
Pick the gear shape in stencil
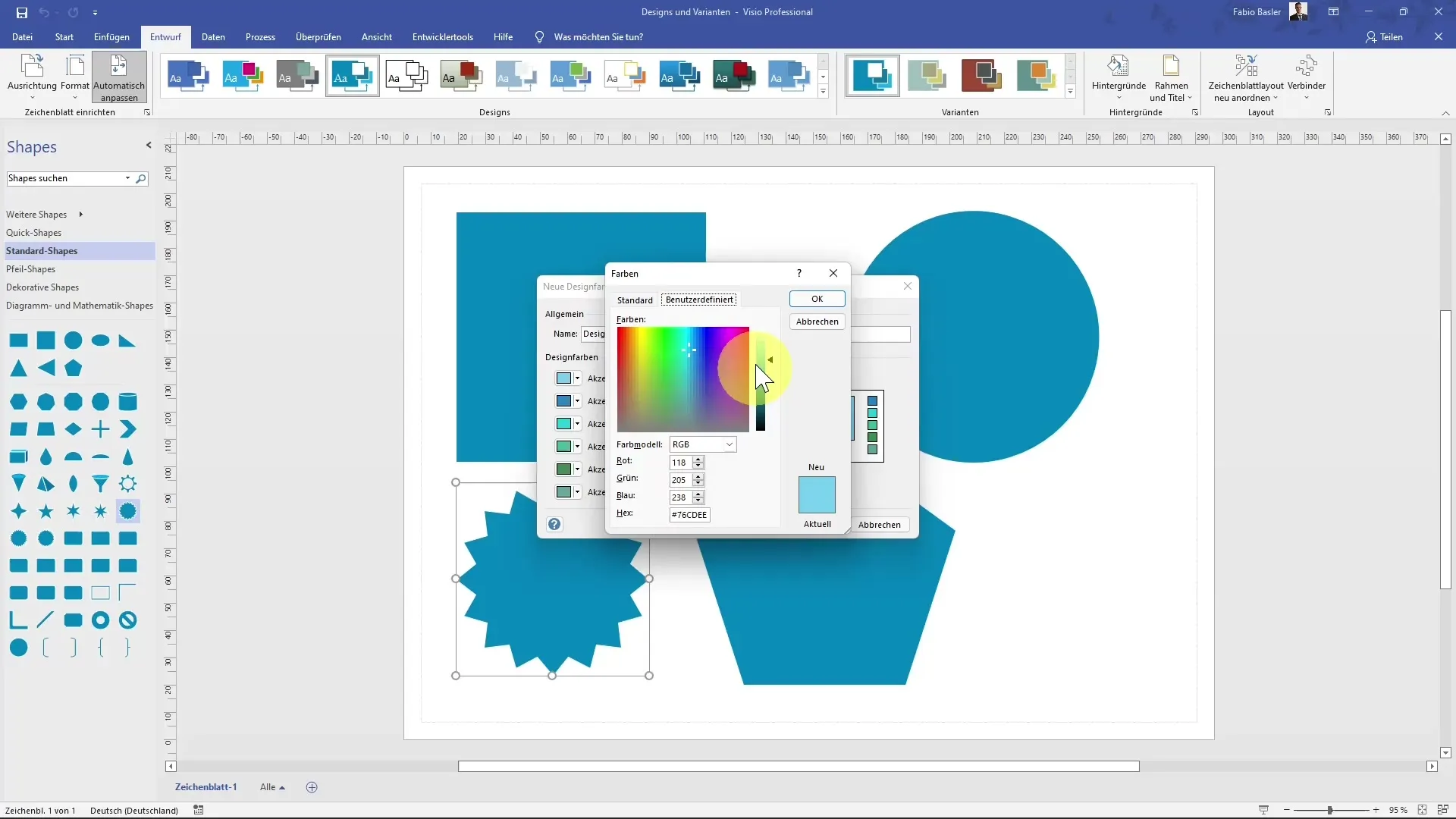pyautogui.click(x=128, y=484)
